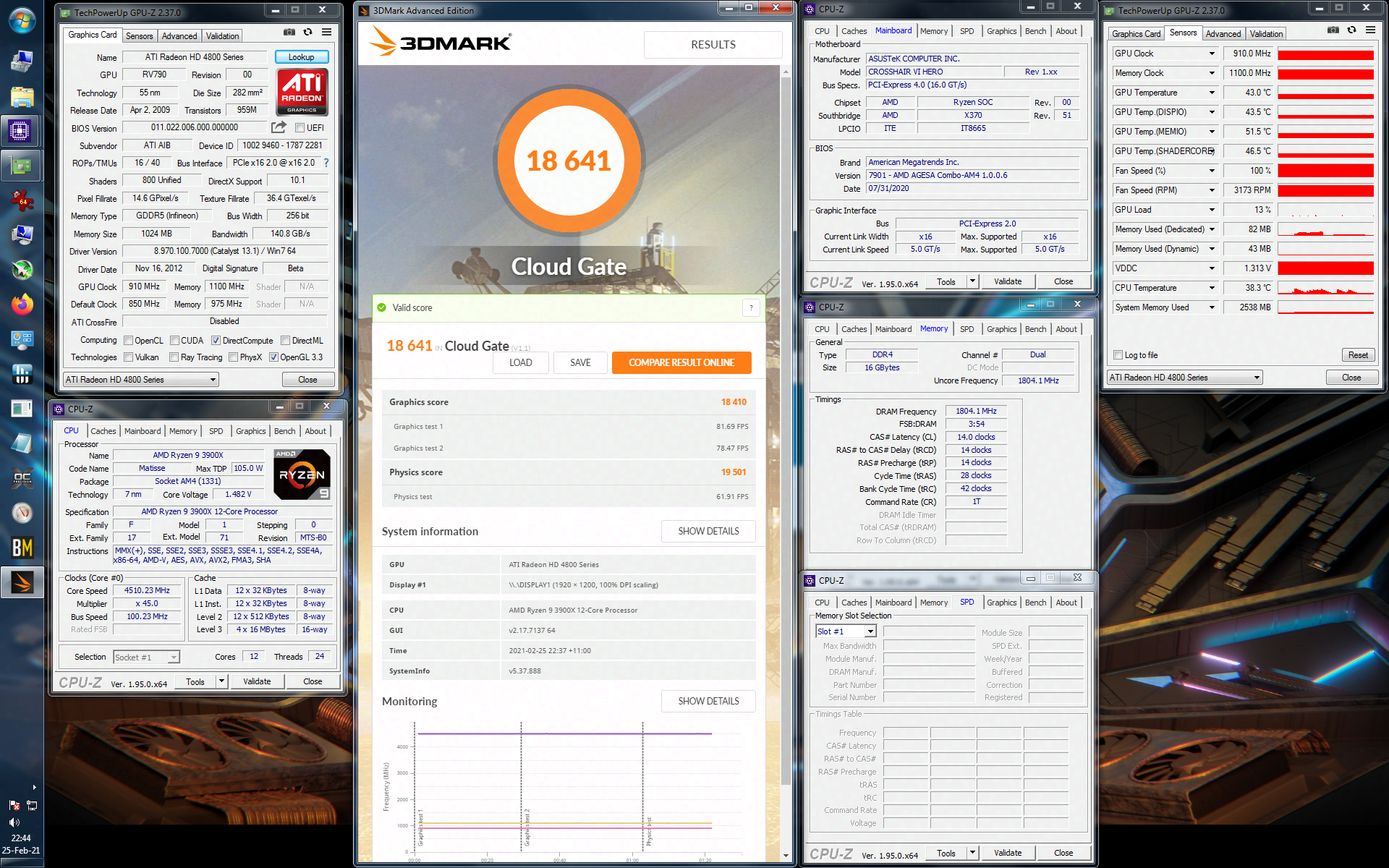Click the volume speaker icon in system tray

point(14,822)
